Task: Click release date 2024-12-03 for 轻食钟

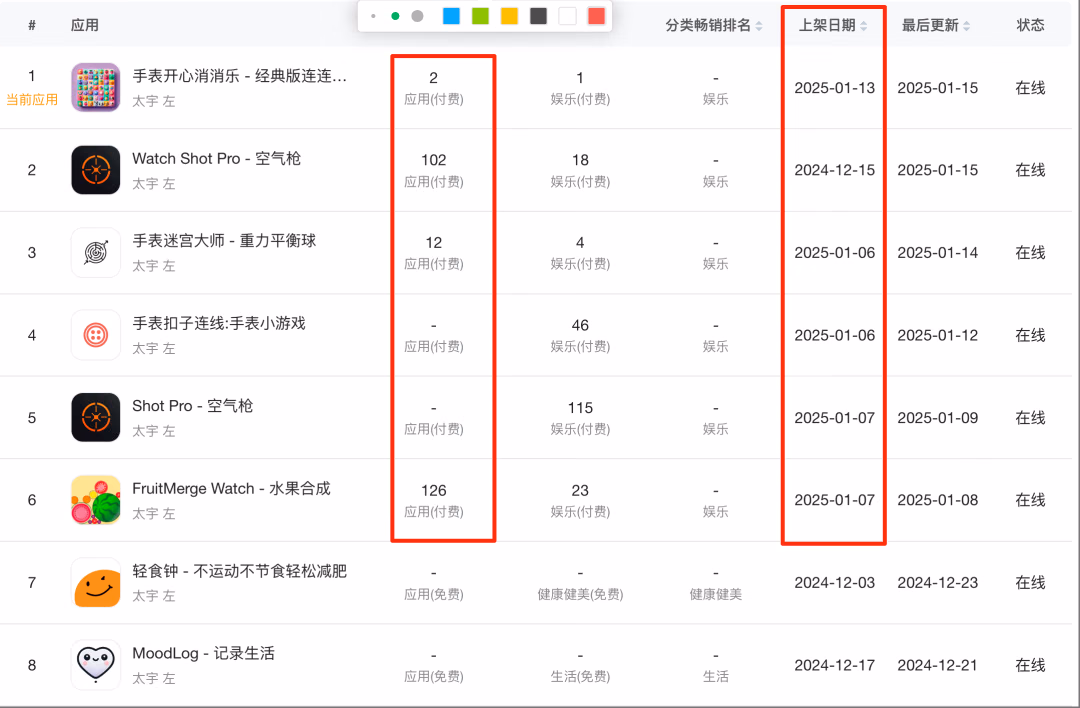Action: tap(835, 583)
